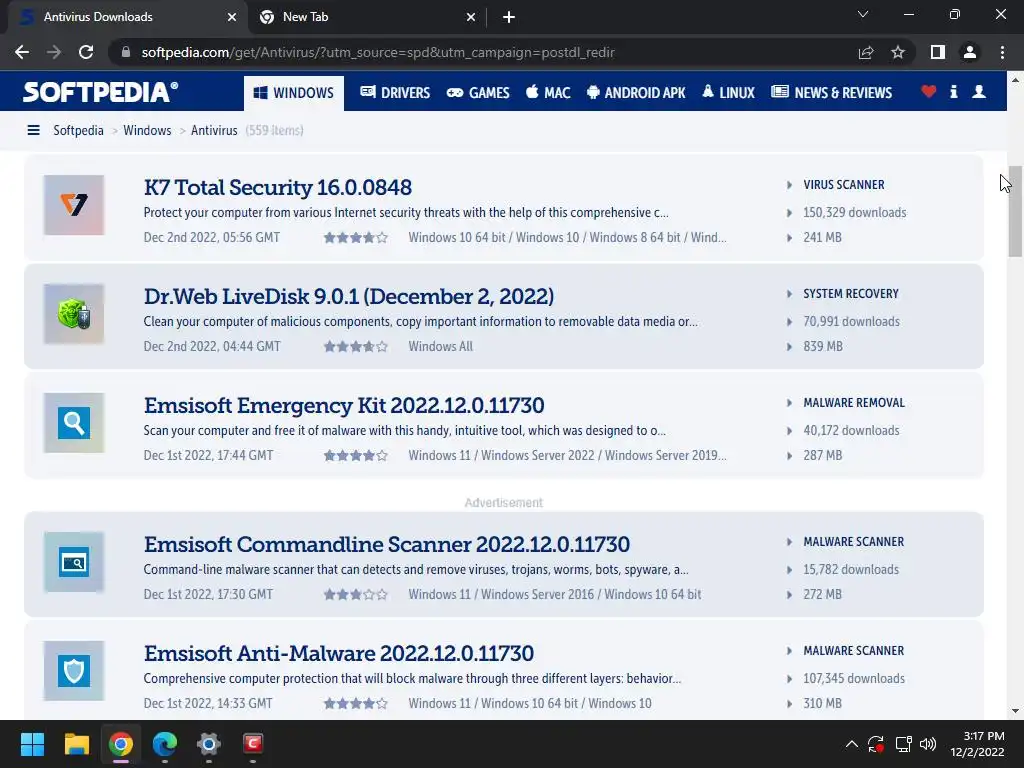Screen dimensions: 1024x768
Task: Open Microsoft Edge from the taskbar
Action: point(165,744)
